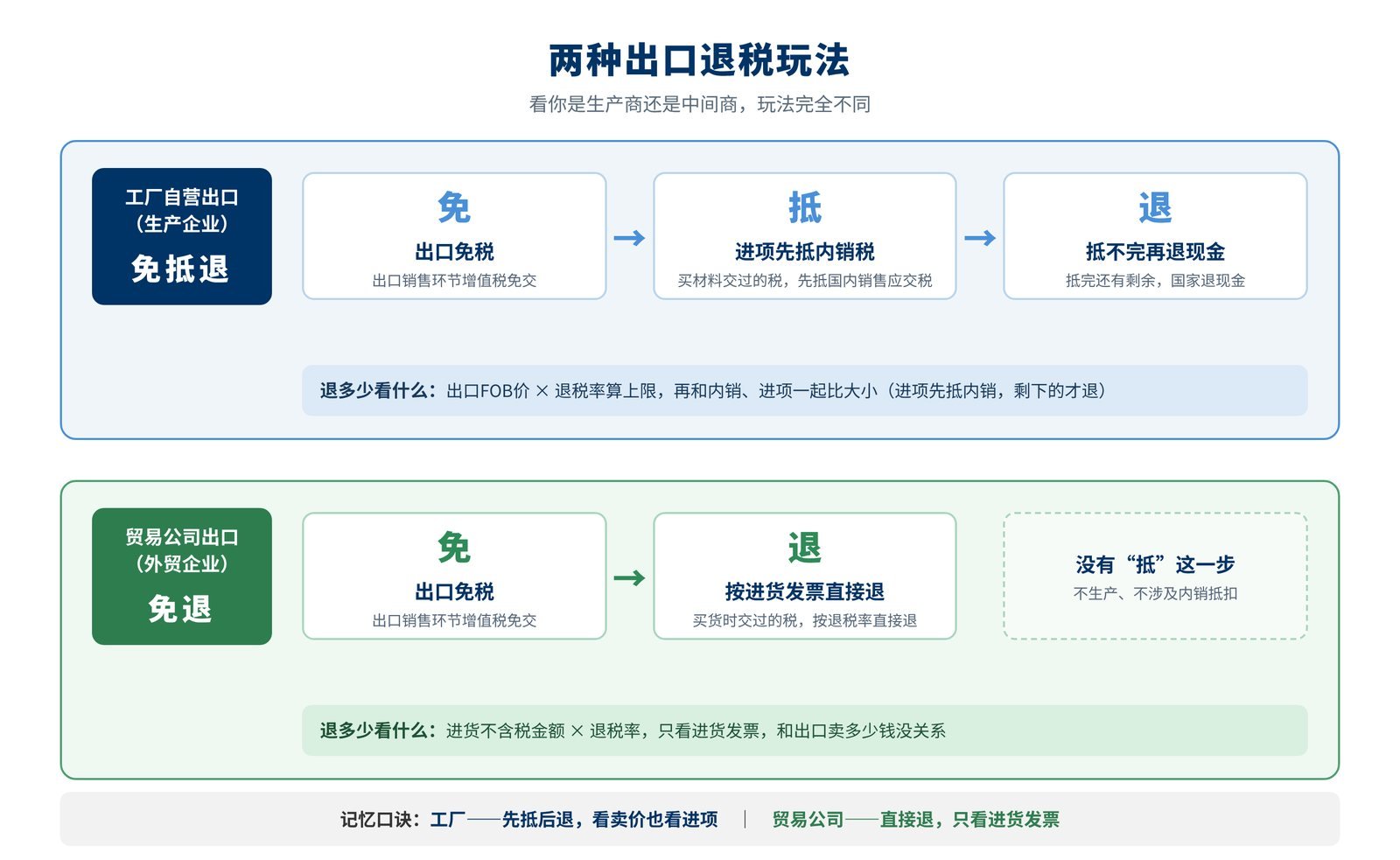Screen dimensions: 1400x860
Task: Click "（外贸企业）" in the green card
Action: [182, 564]
